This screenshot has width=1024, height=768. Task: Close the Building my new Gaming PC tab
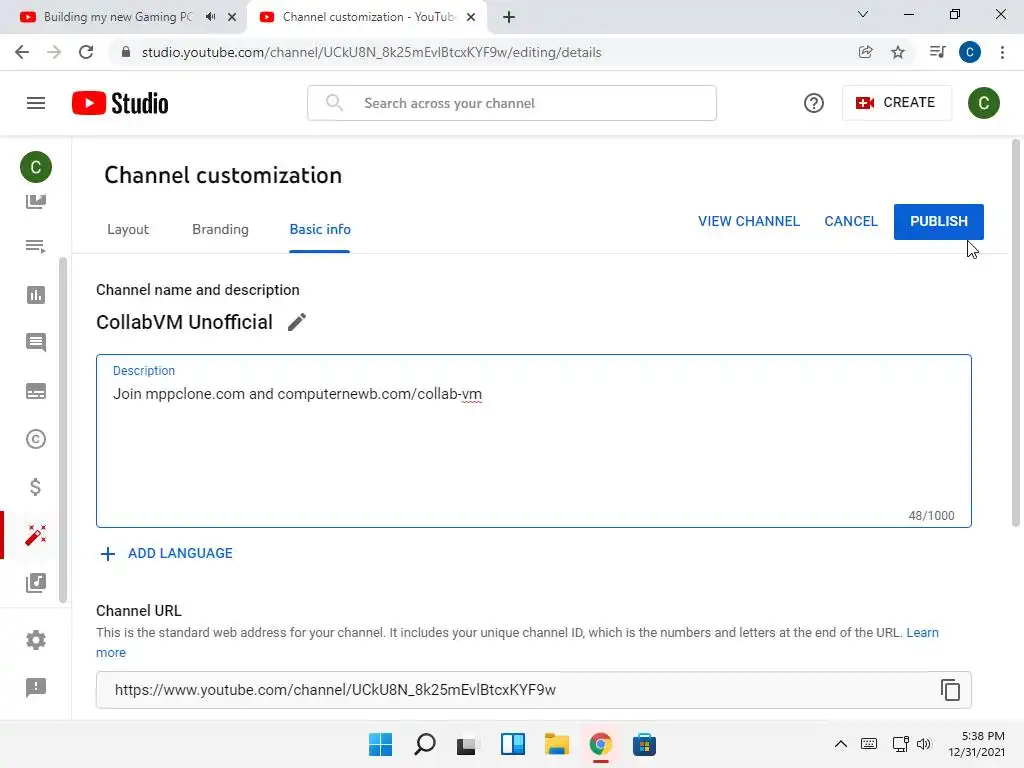point(232,17)
